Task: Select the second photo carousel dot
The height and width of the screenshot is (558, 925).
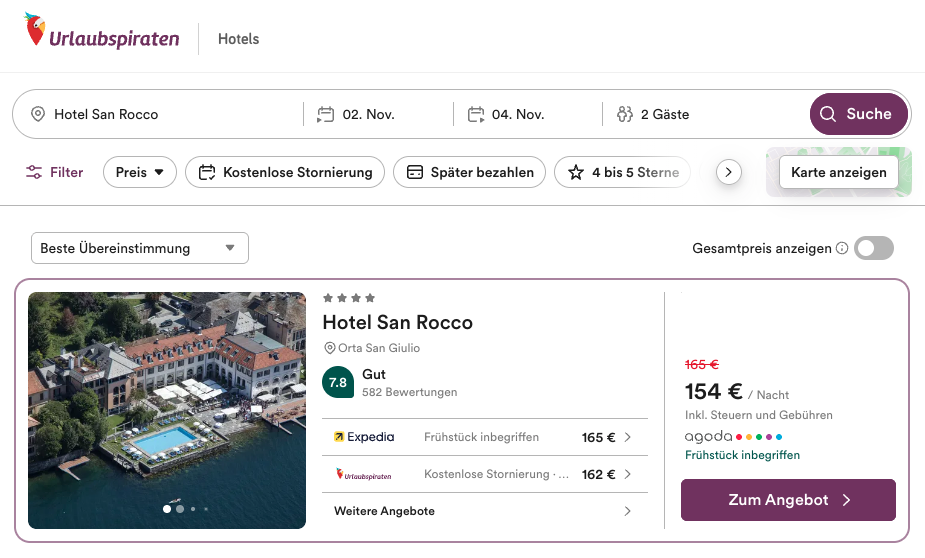Action: pyautogui.click(x=180, y=509)
